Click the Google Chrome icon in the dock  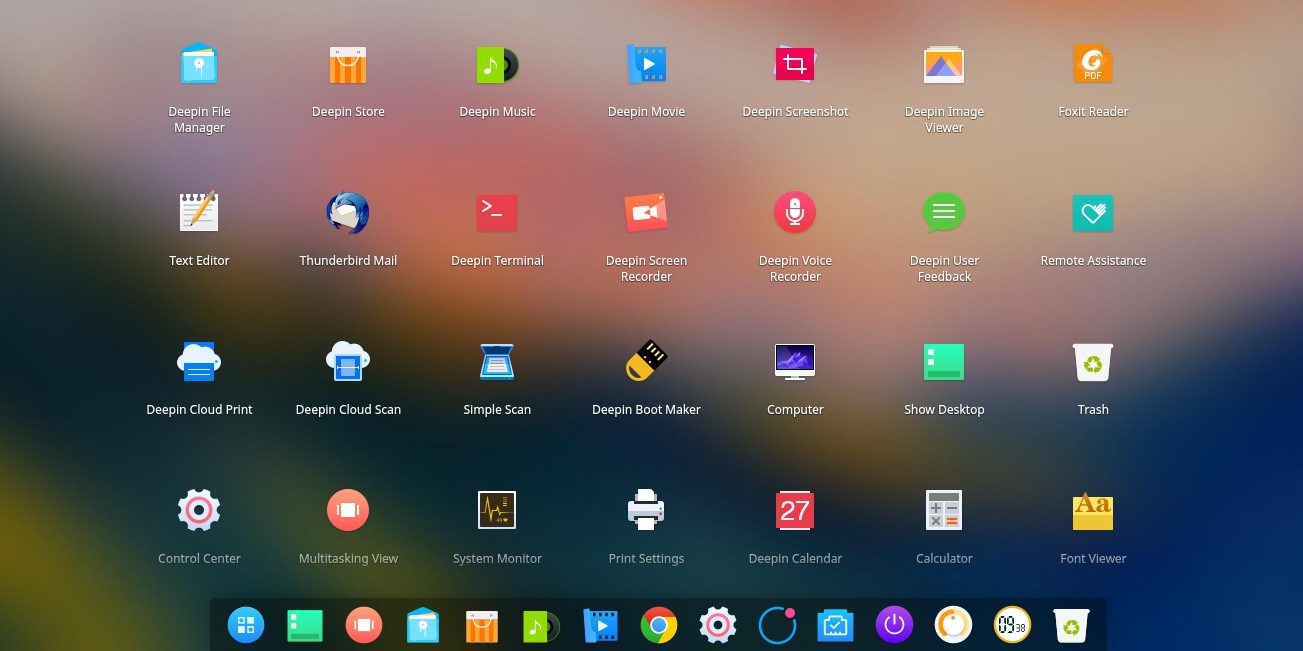tap(658, 626)
